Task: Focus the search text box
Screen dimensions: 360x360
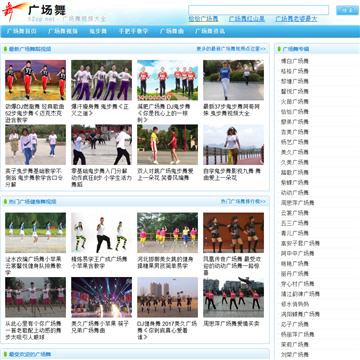Action: [258, 10]
